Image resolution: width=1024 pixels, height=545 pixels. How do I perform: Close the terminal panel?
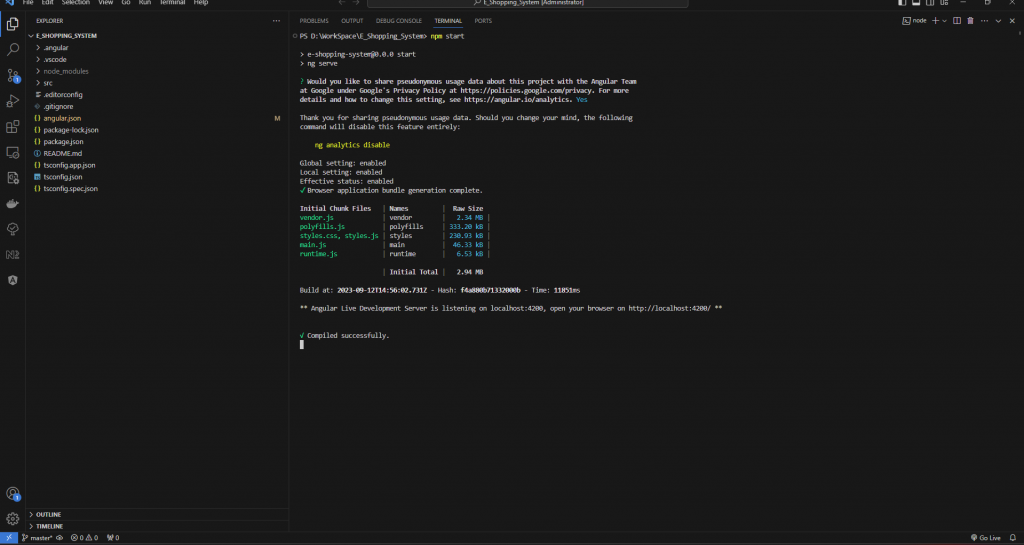(1013, 21)
